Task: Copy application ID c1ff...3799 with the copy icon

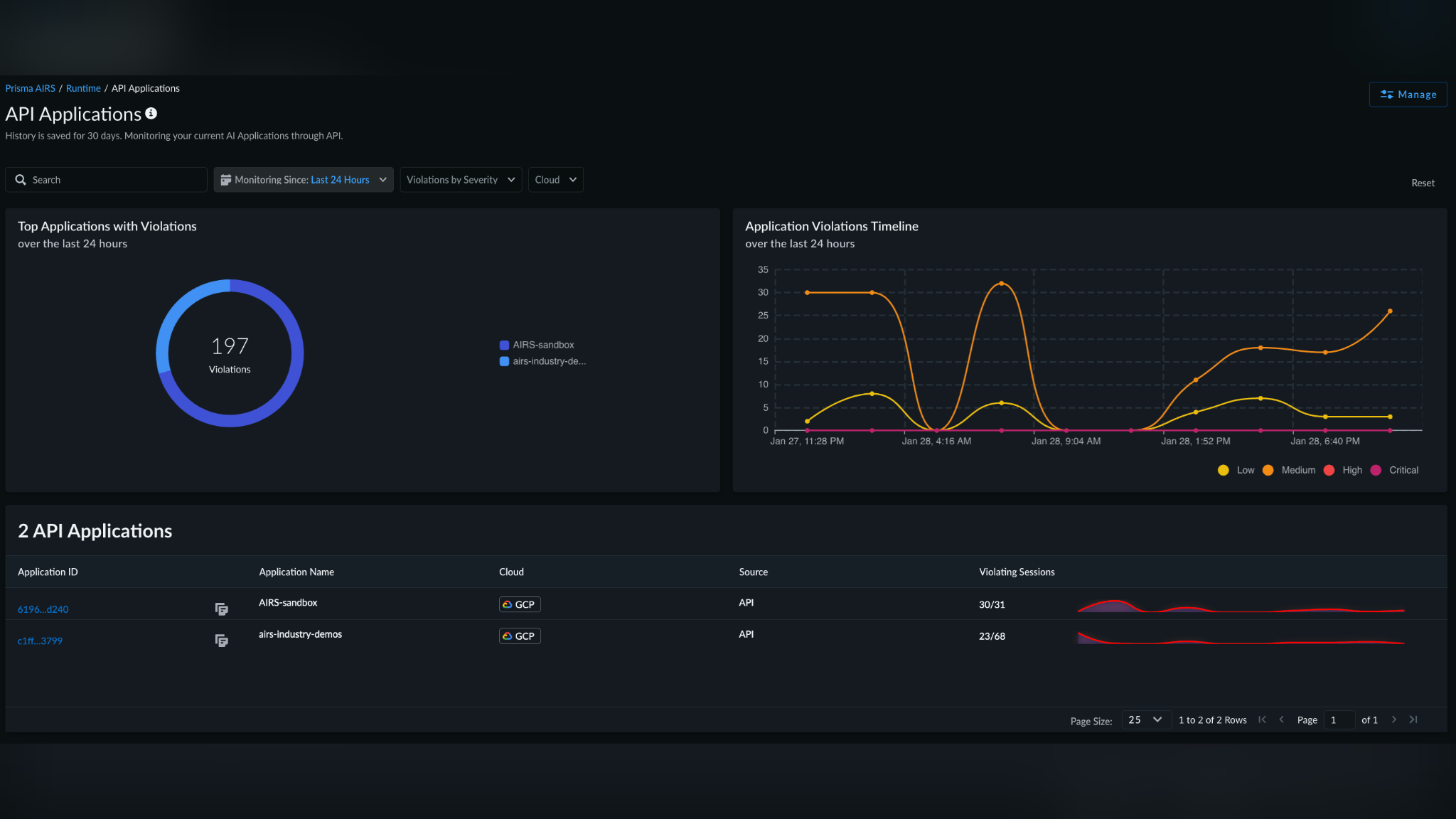Action: (x=221, y=641)
